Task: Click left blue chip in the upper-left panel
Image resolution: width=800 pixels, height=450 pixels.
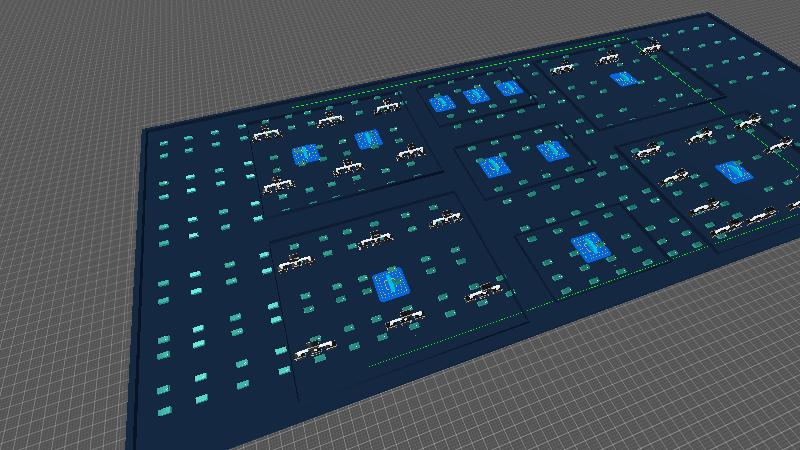Action: 306,155
